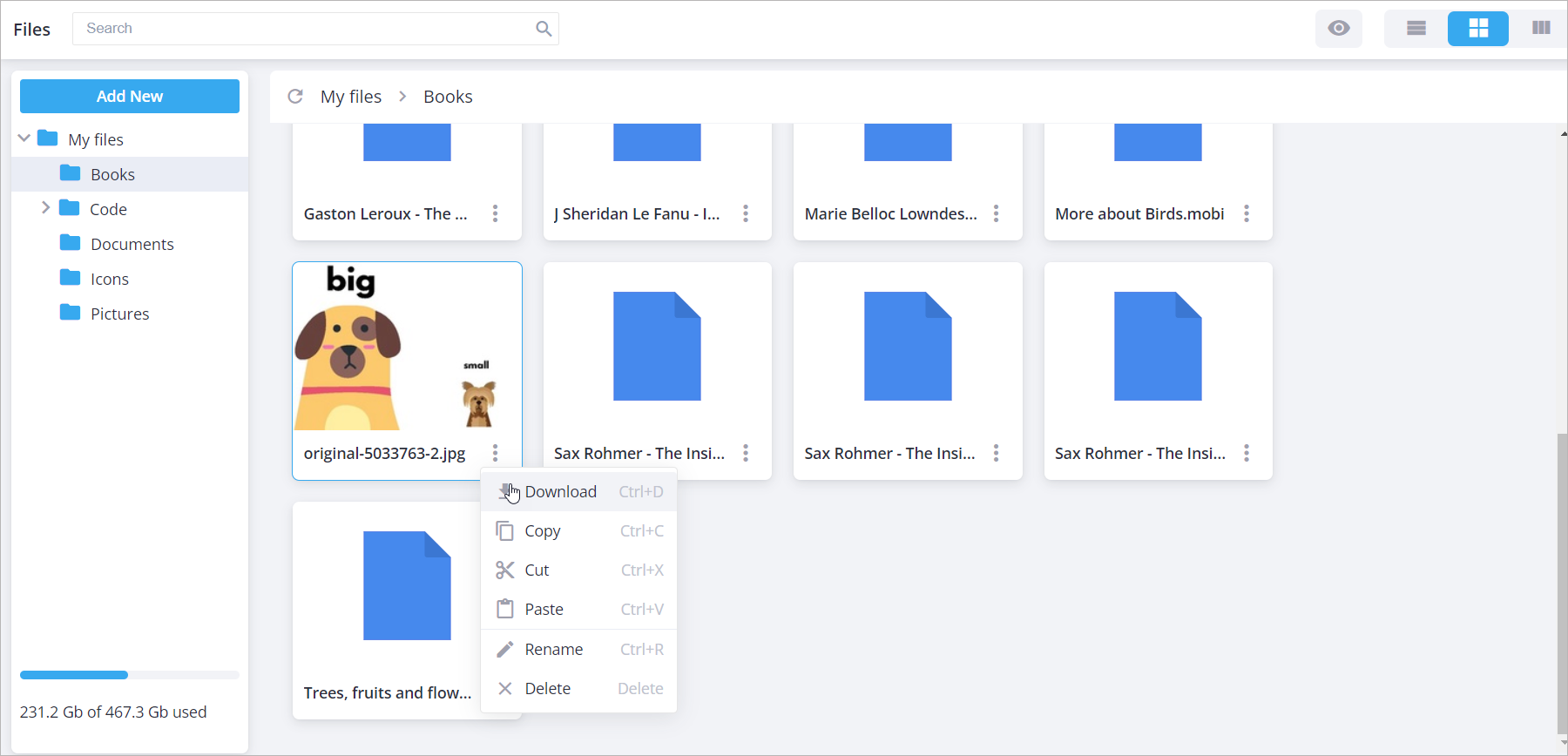Expand the Code folder tree node
Screen dimensions: 1568x756
click(45, 208)
